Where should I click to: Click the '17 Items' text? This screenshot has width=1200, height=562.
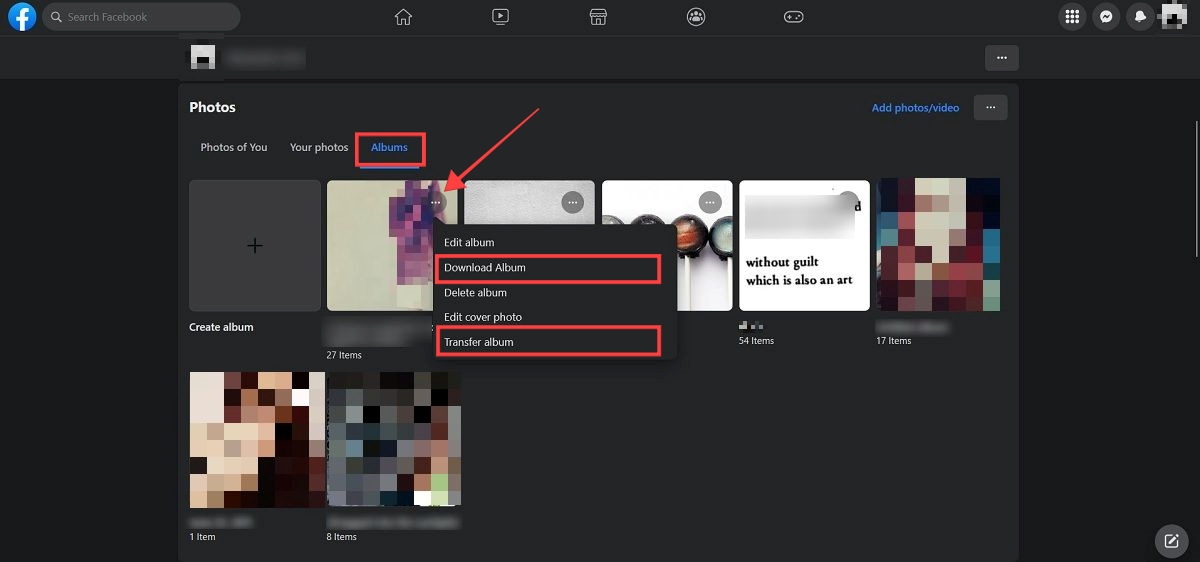pos(893,341)
